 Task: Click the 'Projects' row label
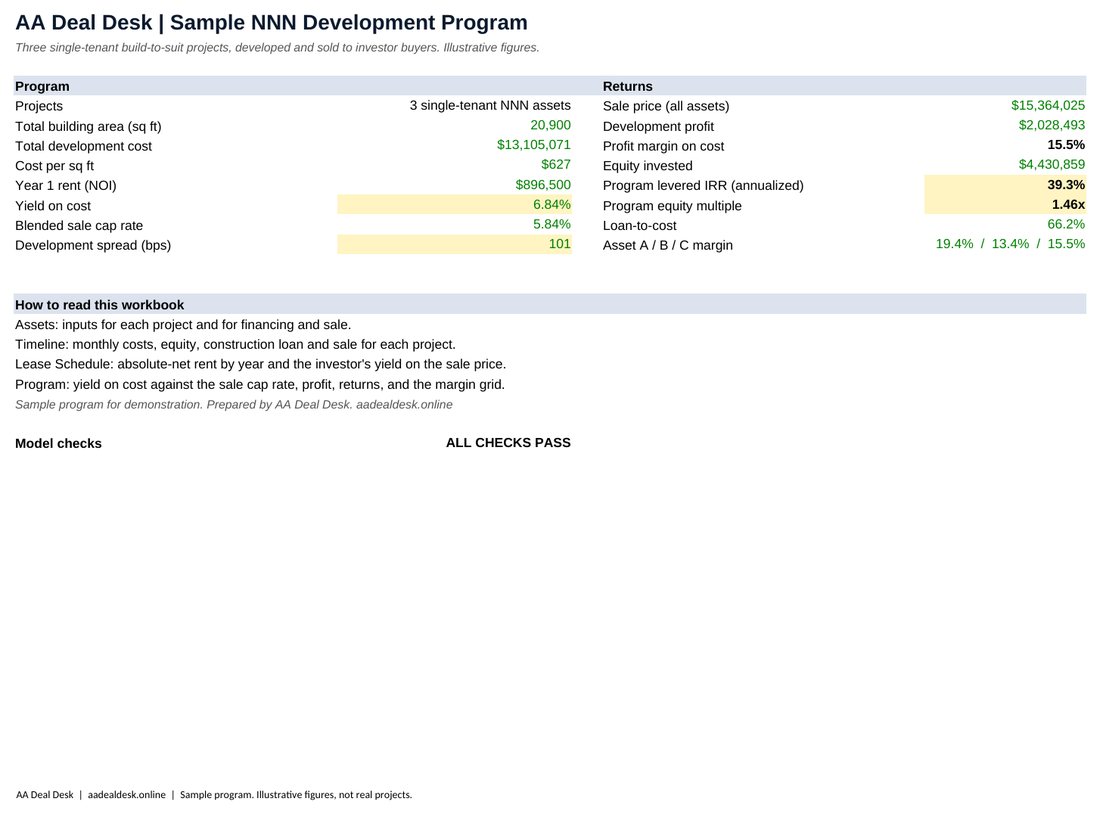point(39,106)
